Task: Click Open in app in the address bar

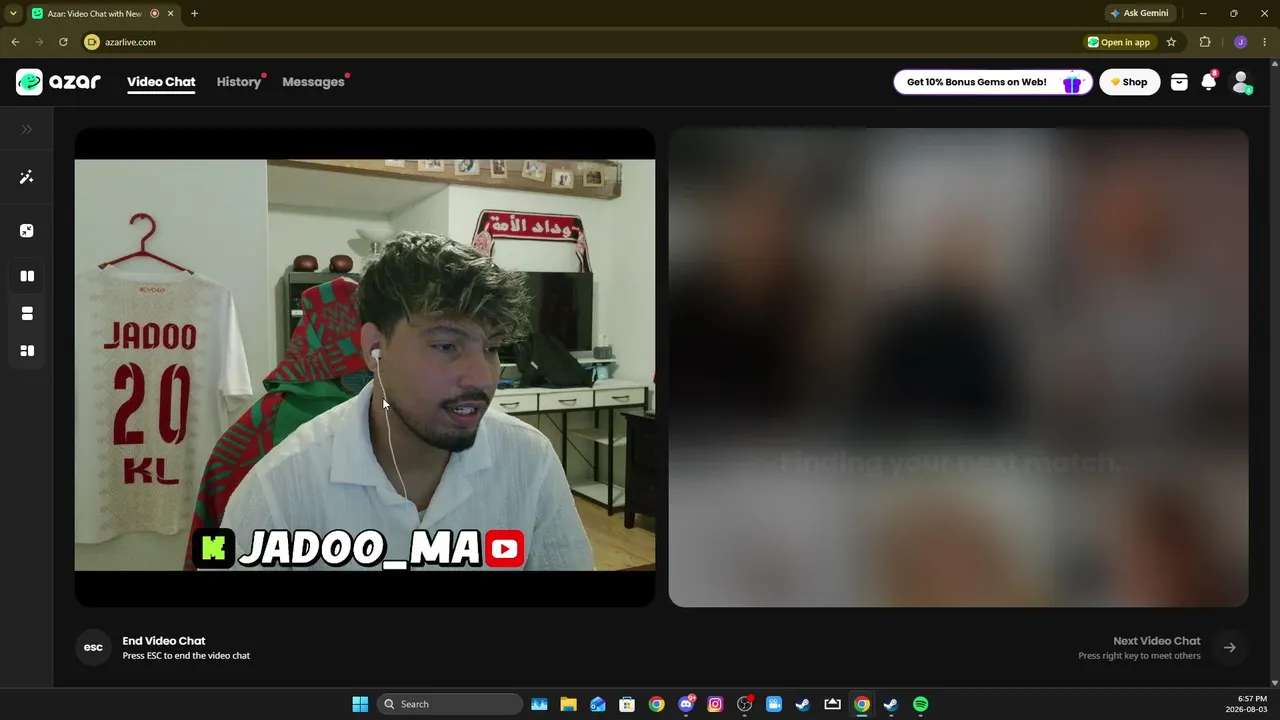Action: [x=1120, y=42]
